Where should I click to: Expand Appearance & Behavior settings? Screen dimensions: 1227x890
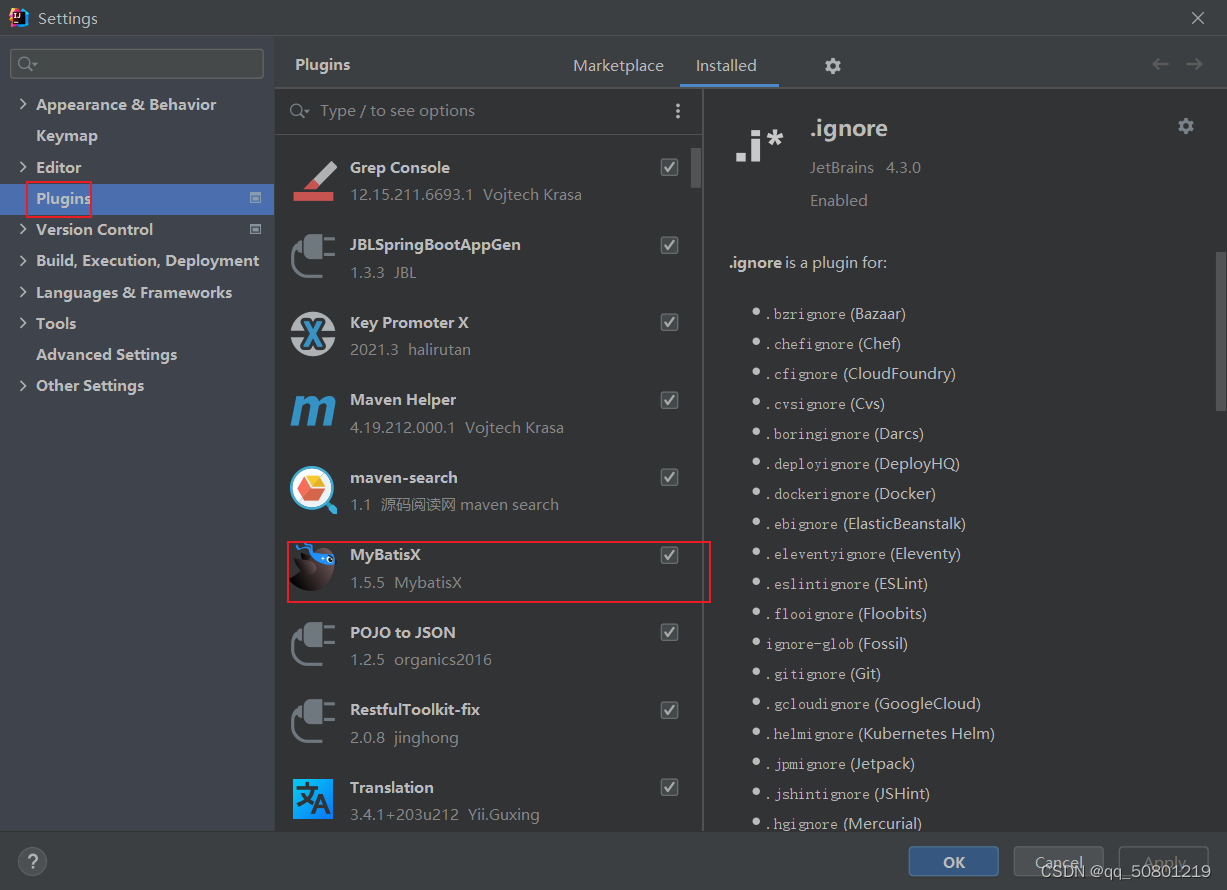pos(23,104)
